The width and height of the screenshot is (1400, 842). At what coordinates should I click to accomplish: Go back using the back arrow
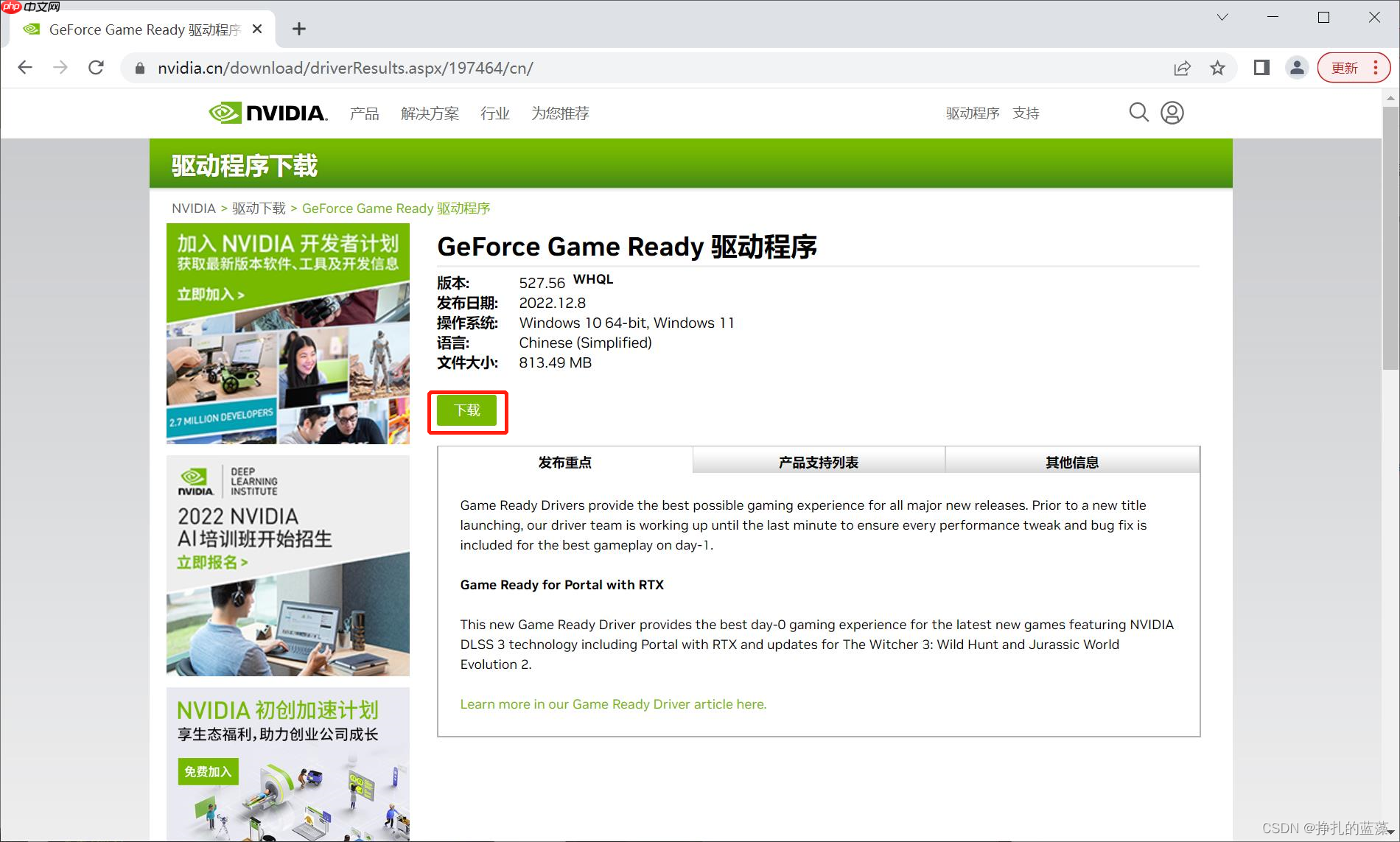coord(24,67)
